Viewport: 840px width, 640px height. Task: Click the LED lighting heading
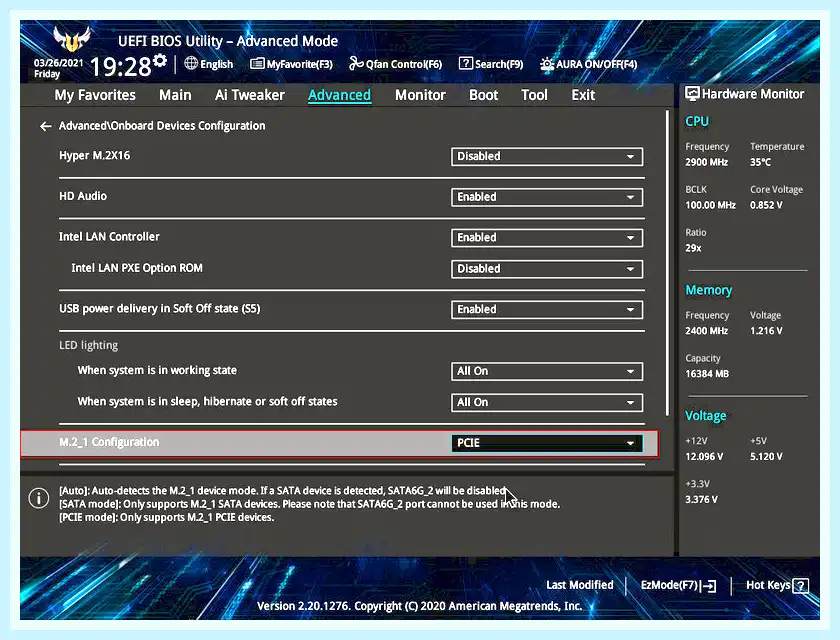(88, 345)
